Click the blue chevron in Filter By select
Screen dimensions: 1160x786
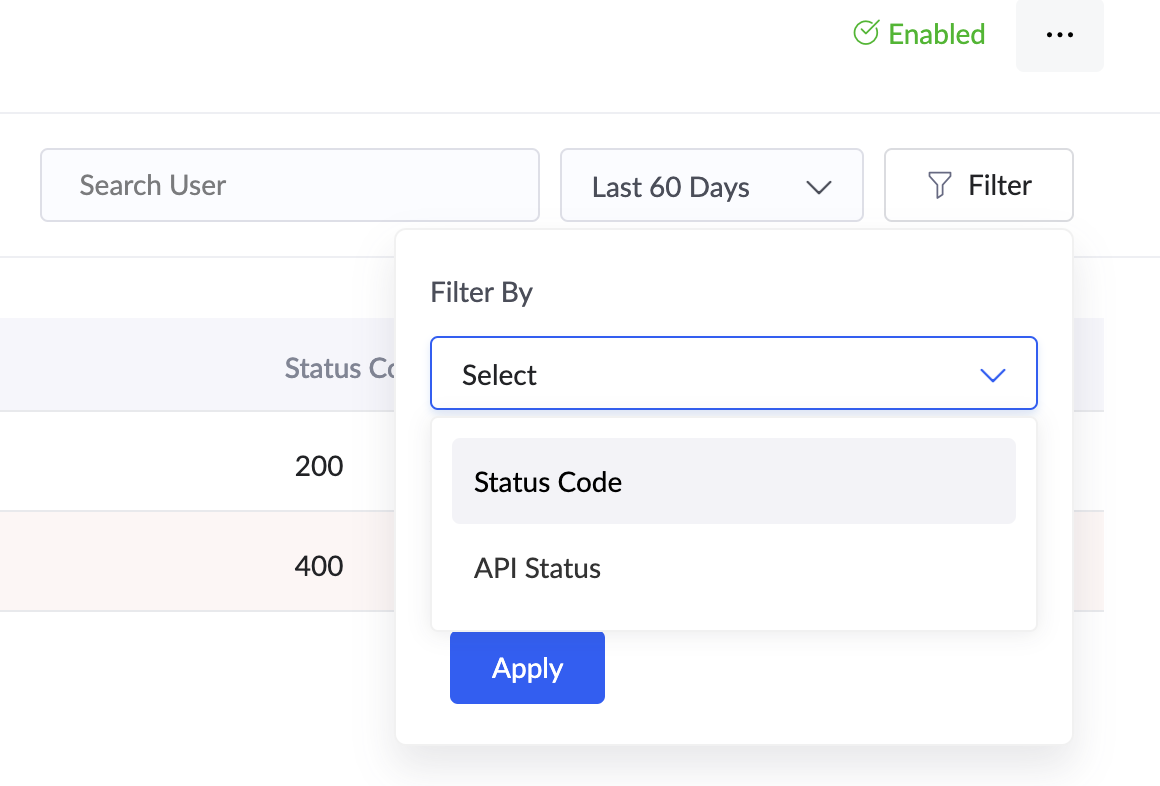pos(992,375)
